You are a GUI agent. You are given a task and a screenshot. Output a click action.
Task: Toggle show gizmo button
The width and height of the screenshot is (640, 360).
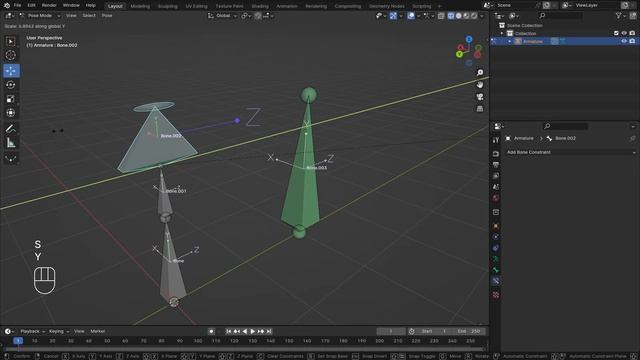(393, 16)
